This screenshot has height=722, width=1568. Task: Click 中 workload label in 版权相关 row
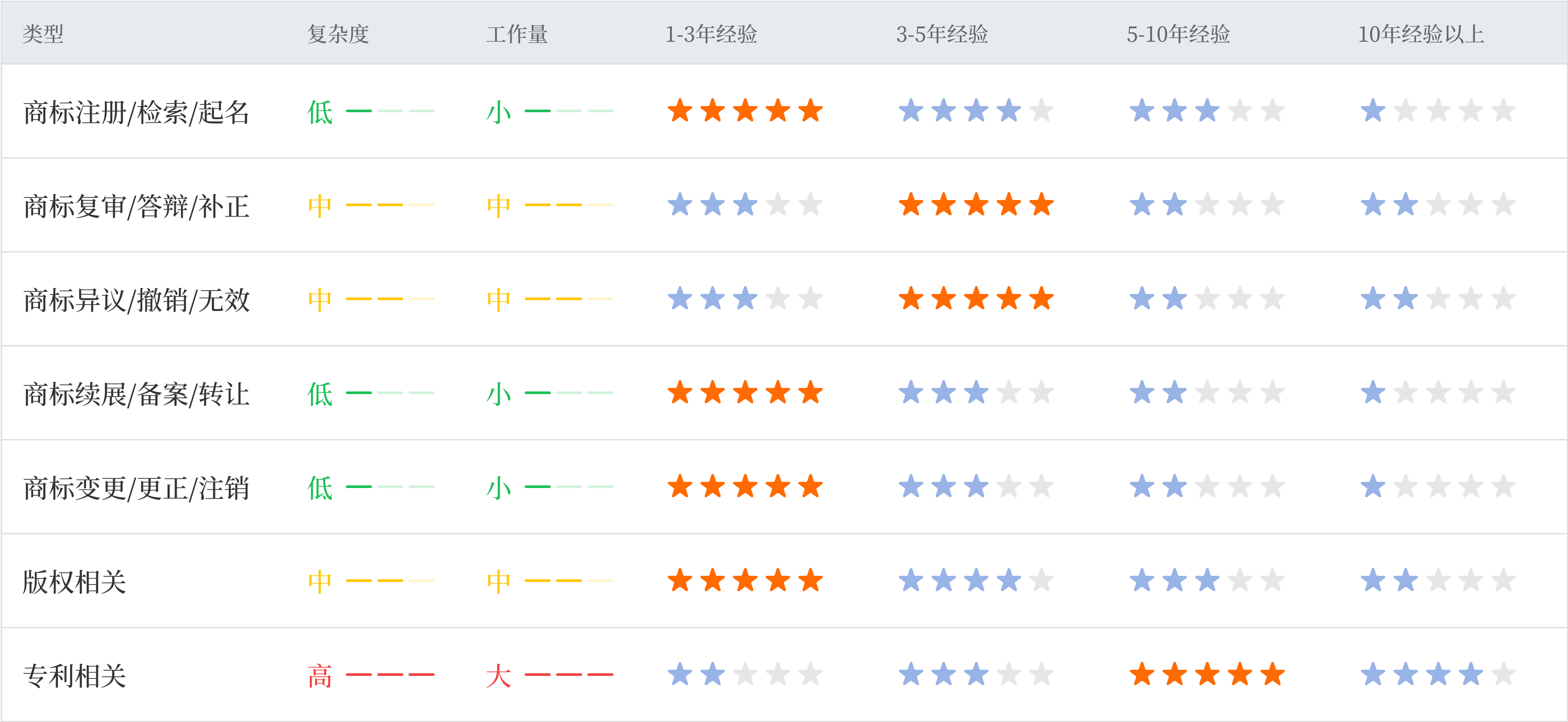[499, 582]
